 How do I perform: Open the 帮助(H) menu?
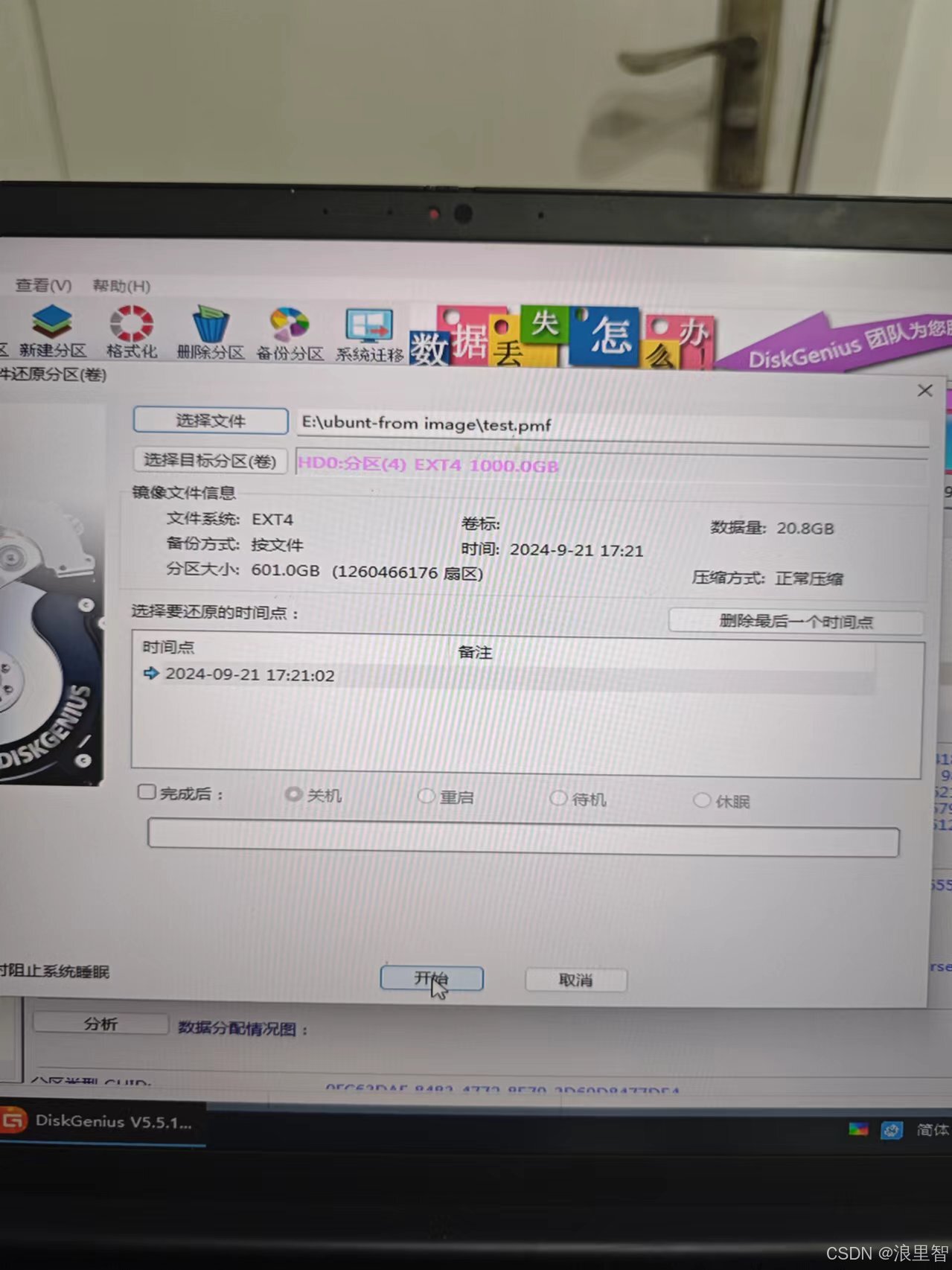coord(121,286)
